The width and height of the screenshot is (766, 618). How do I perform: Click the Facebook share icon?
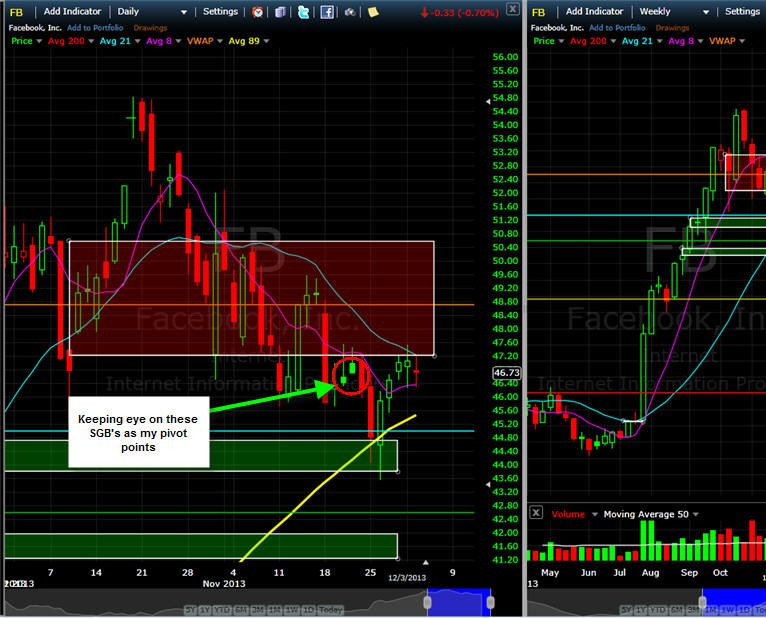tap(327, 12)
